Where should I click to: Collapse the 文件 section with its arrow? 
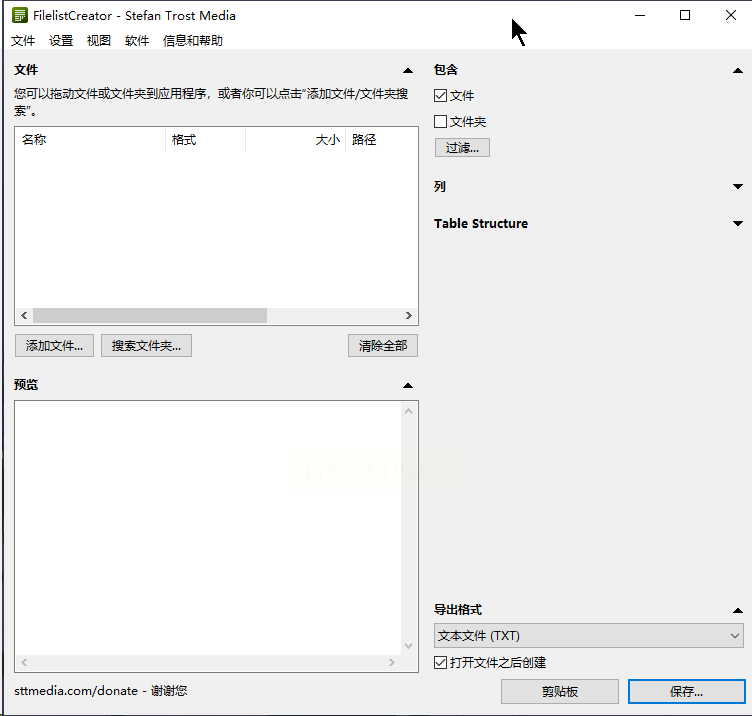408,70
